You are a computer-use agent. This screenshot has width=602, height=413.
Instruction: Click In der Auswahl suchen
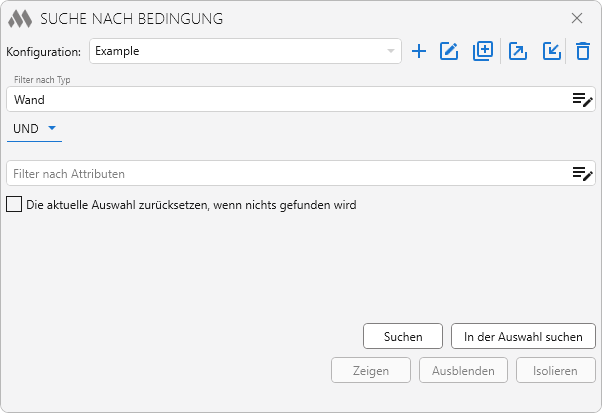[x=523, y=337]
